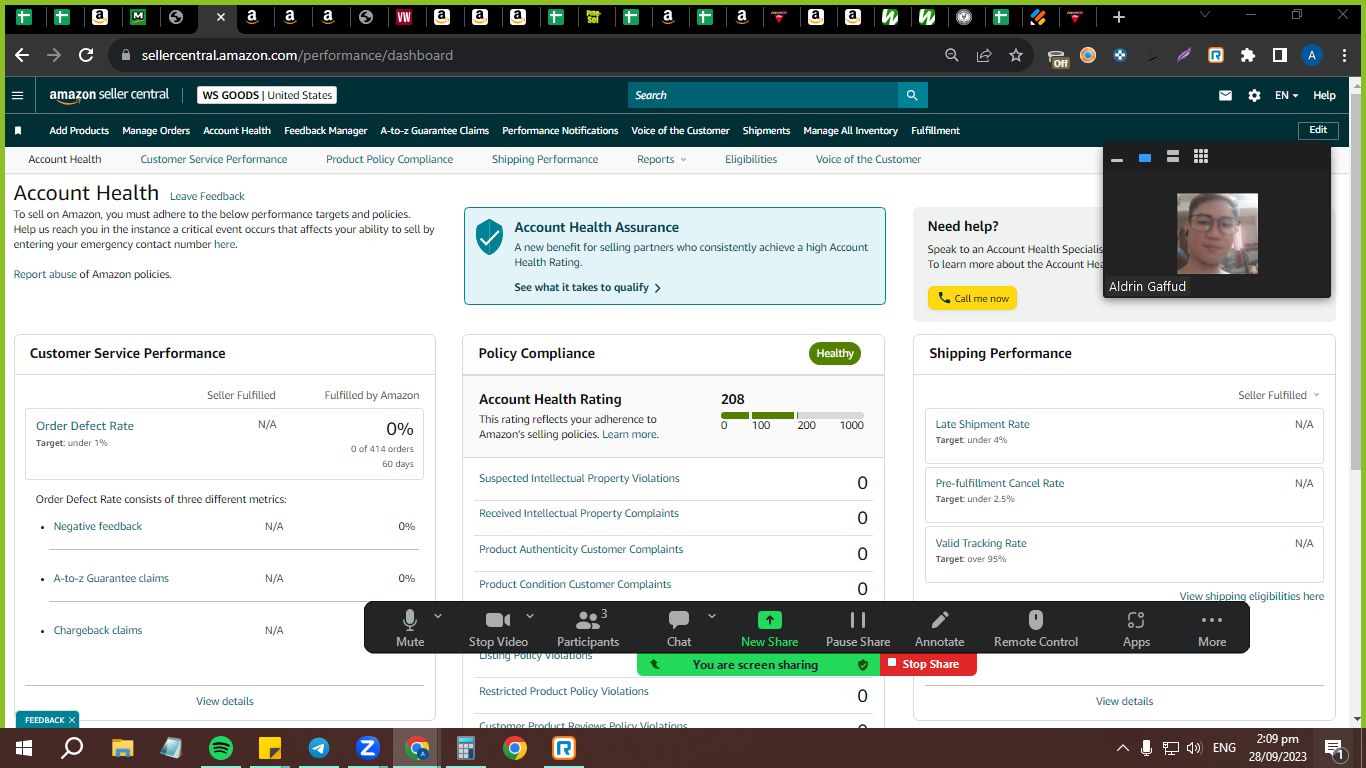1366x768 pixels.
Task: Expand the Stop Video options arrow
Action: click(530, 616)
